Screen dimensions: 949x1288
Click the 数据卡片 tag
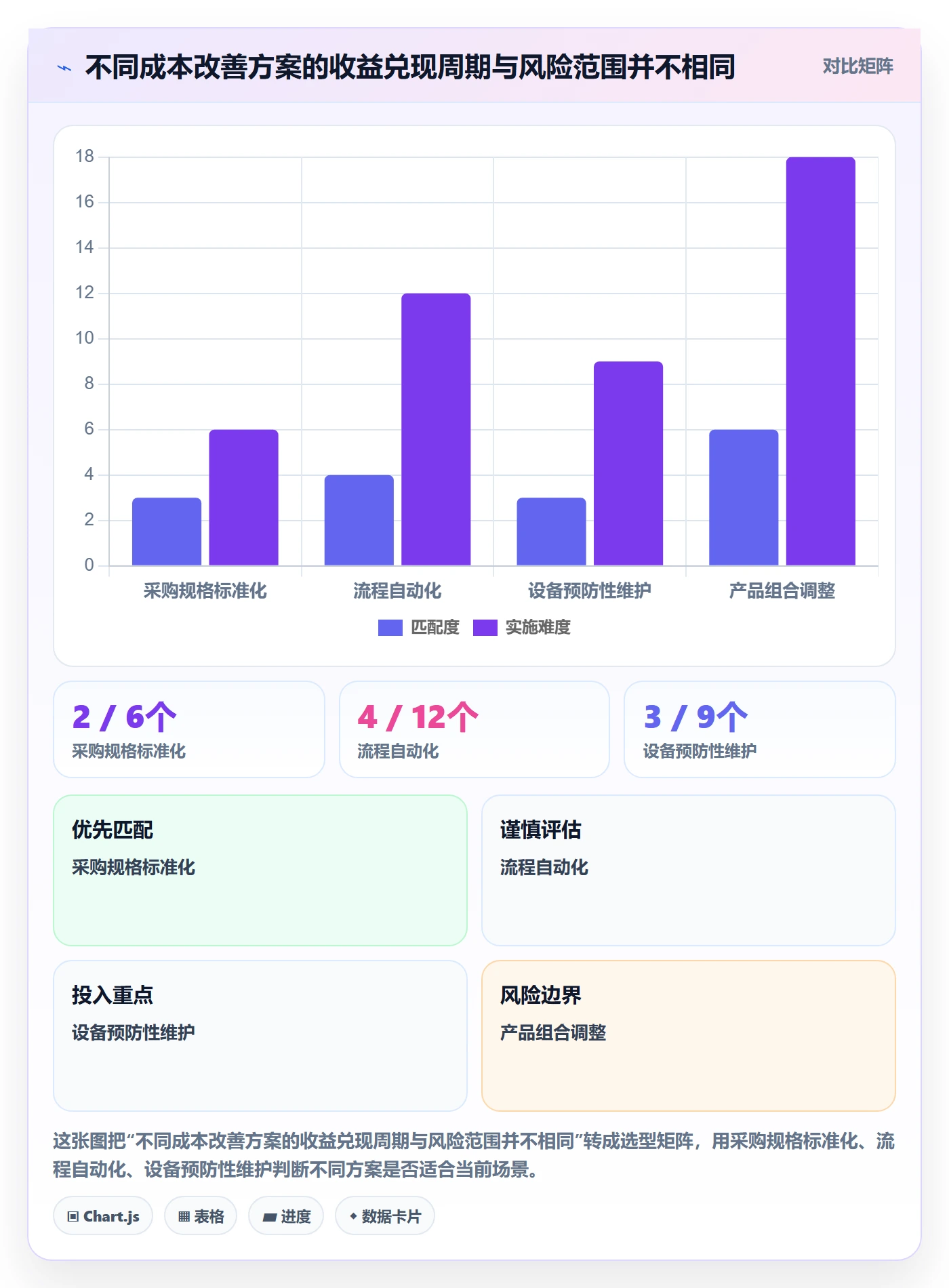(385, 1216)
